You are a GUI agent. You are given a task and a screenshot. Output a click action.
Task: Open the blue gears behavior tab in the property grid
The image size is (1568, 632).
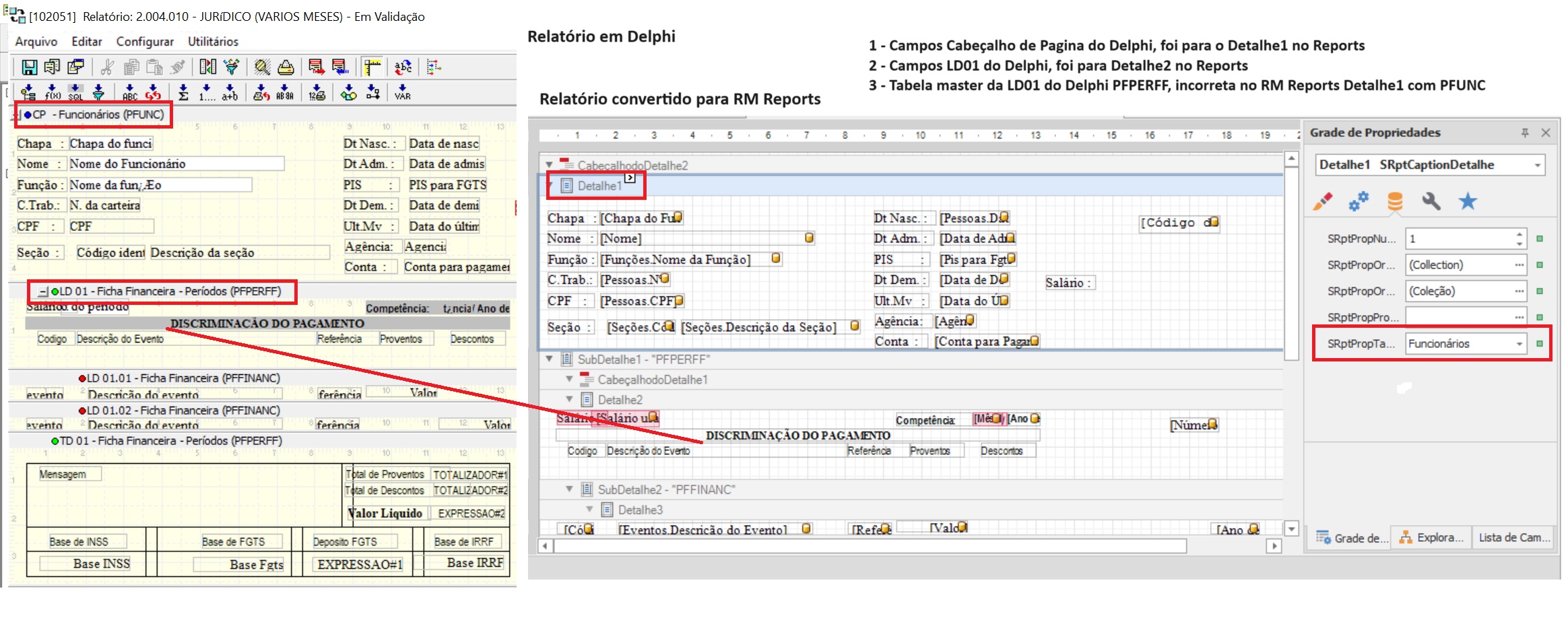[x=1359, y=201]
